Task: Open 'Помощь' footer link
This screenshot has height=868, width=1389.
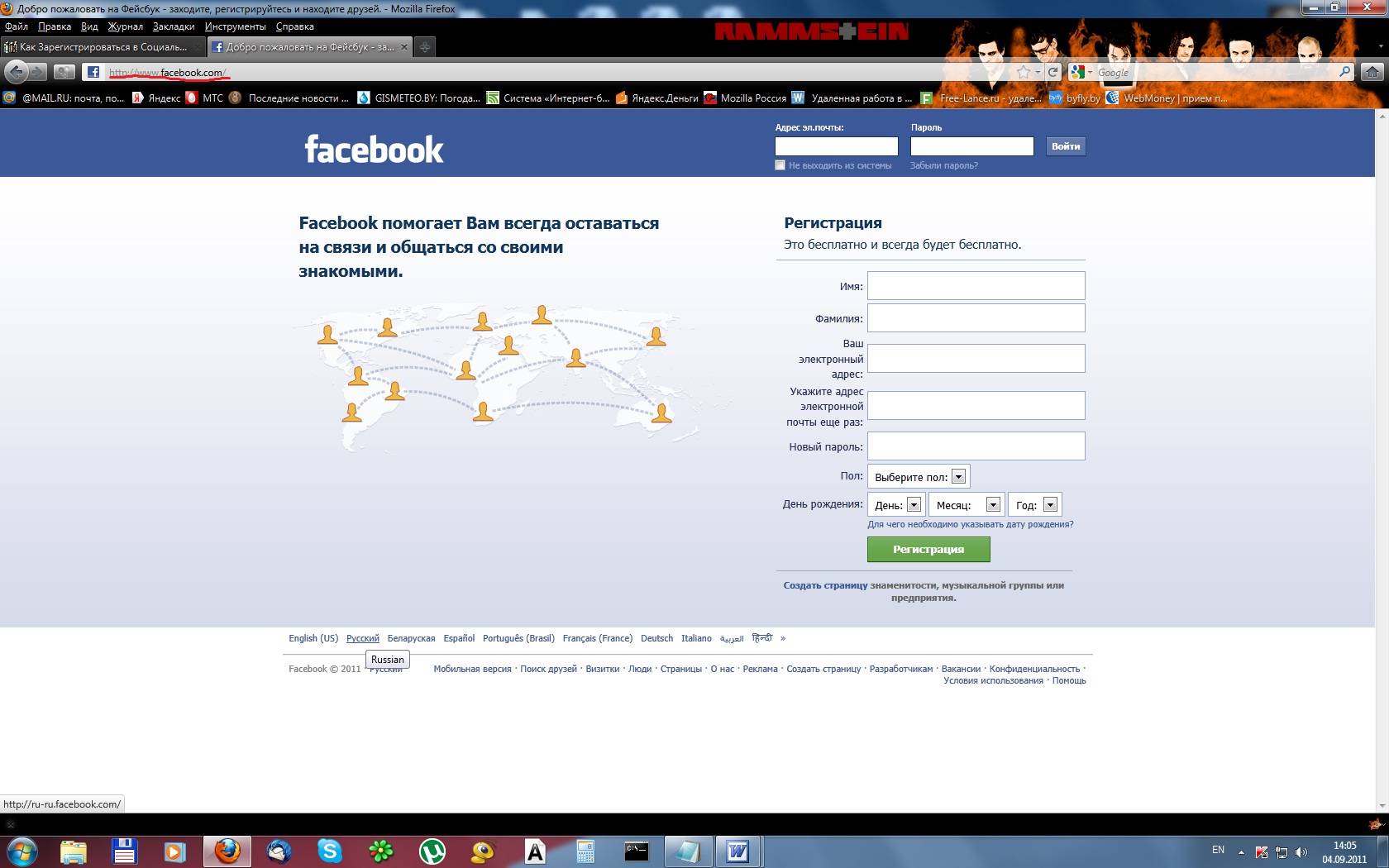Action: click(1069, 680)
